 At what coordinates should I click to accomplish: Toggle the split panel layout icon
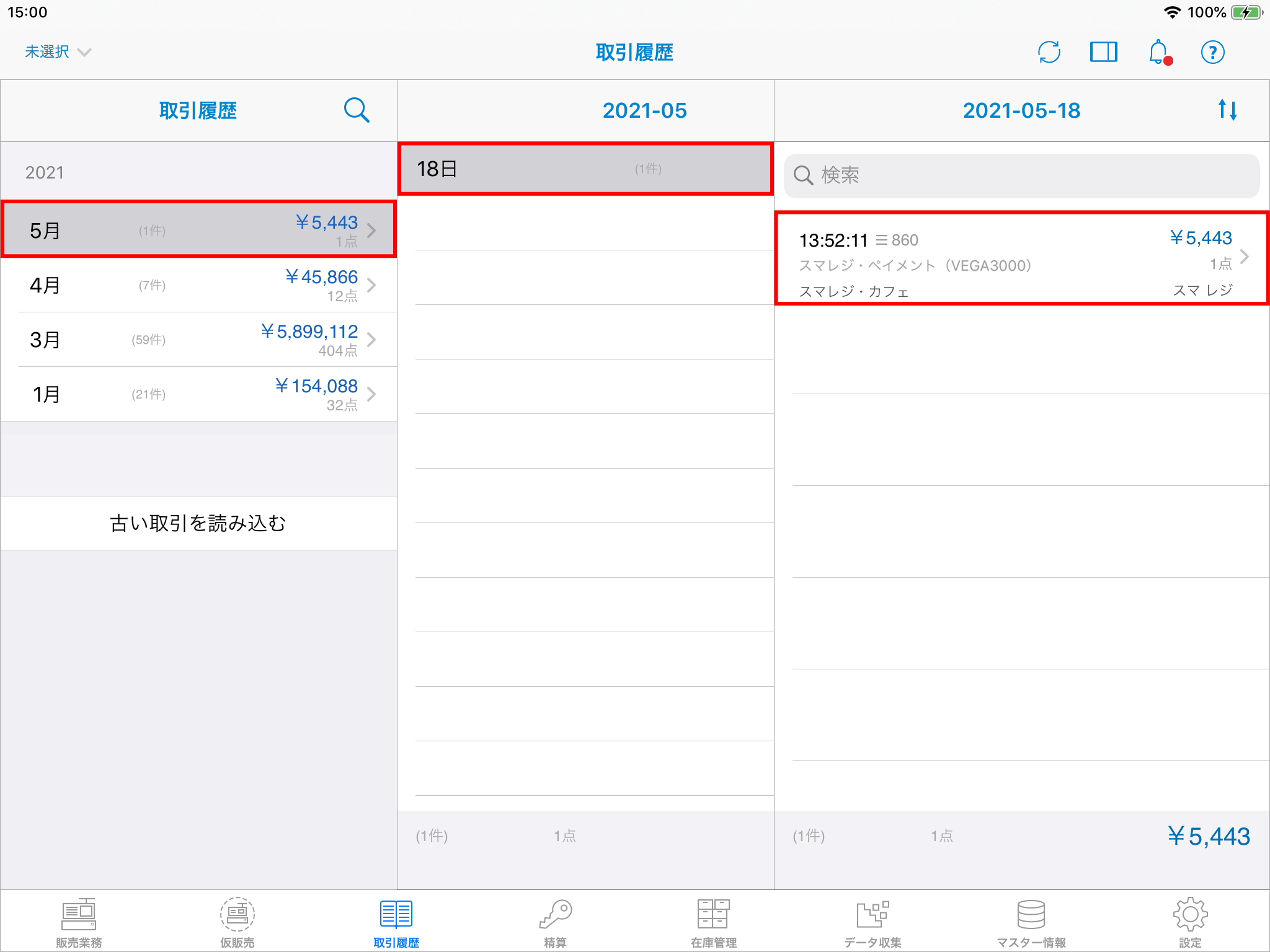1103,52
